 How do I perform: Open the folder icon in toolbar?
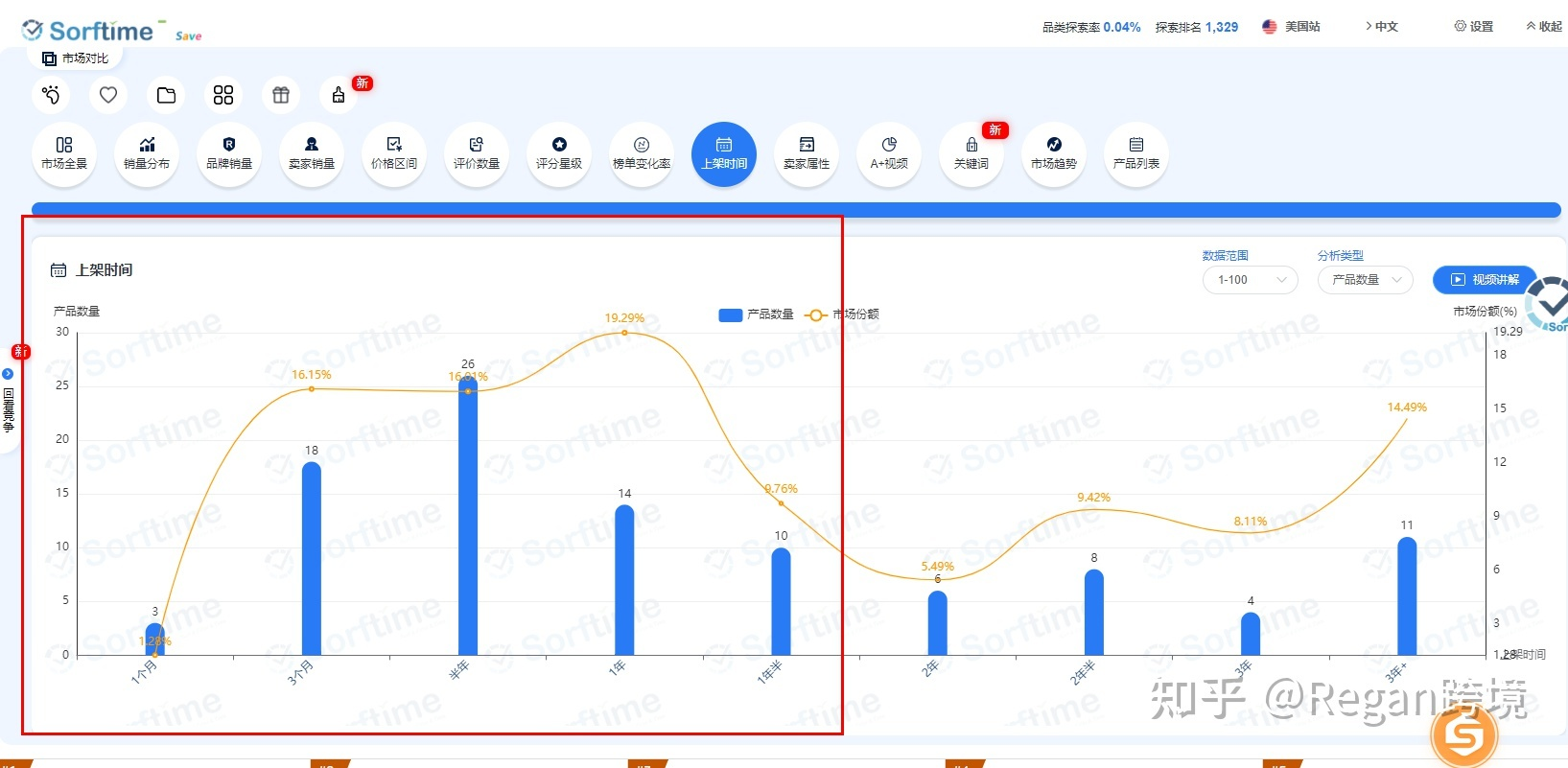[166, 95]
